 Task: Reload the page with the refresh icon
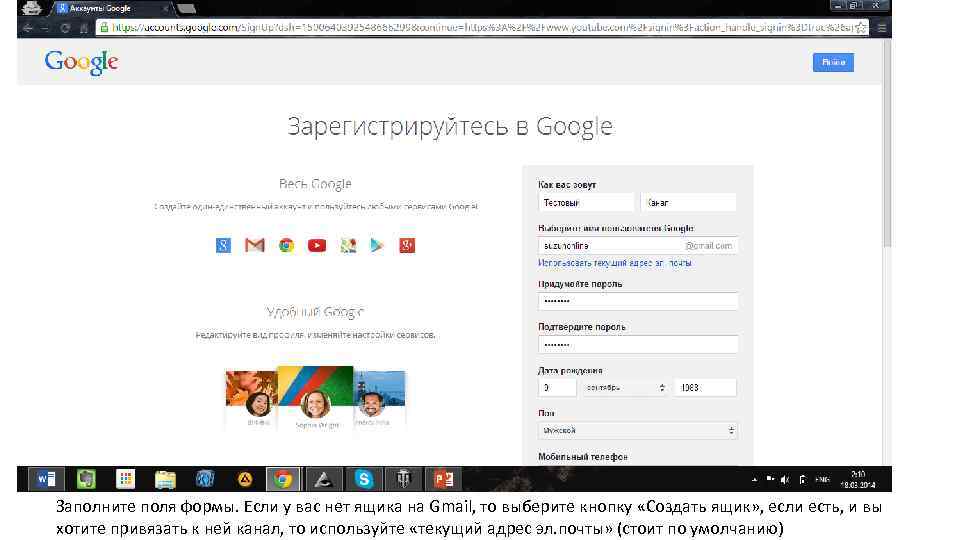point(65,28)
